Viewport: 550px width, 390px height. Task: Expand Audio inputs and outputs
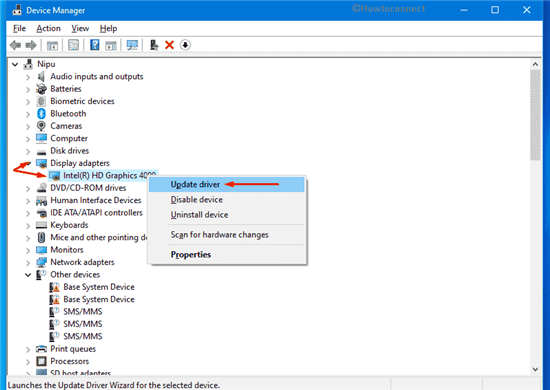click(28, 77)
